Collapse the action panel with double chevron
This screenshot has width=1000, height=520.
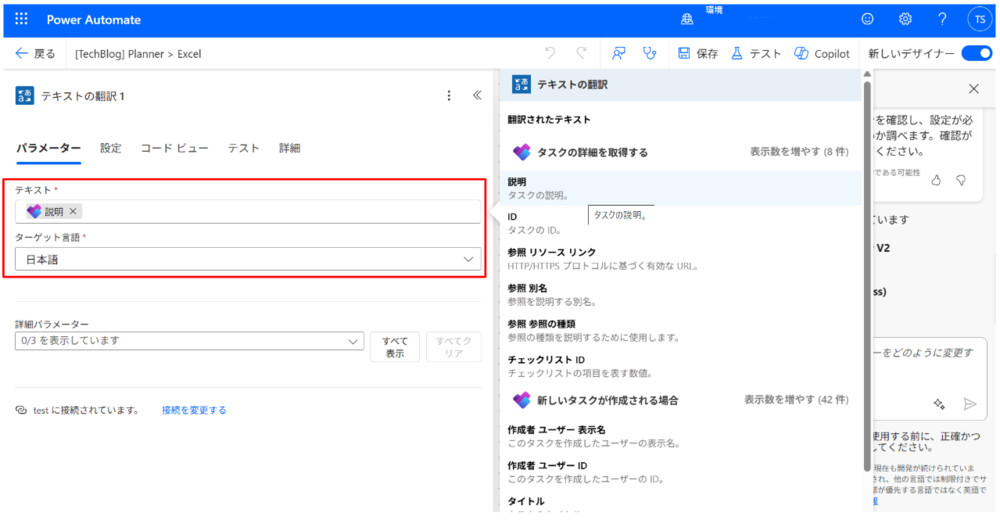click(477, 96)
